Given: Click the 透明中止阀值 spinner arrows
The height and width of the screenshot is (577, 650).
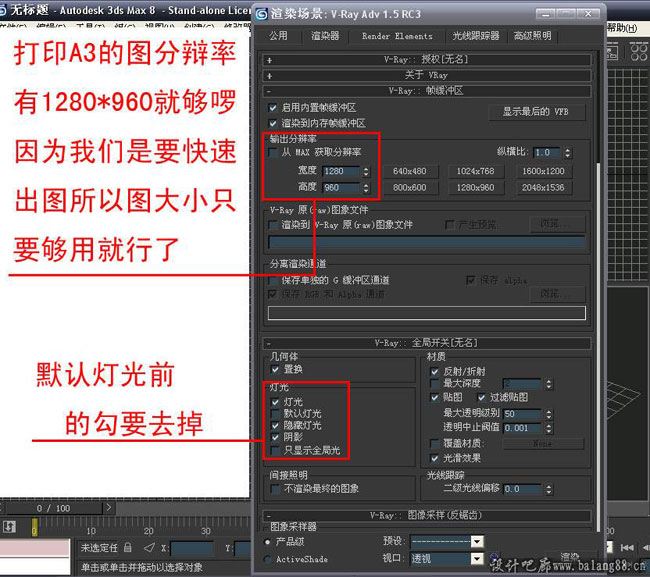Looking at the screenshot, I should [549, 428].
